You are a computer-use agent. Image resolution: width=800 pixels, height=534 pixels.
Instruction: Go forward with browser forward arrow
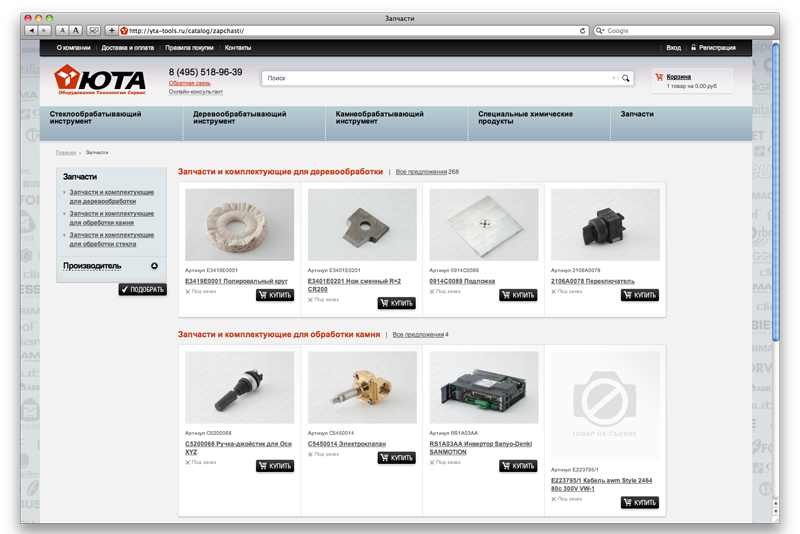44,31
